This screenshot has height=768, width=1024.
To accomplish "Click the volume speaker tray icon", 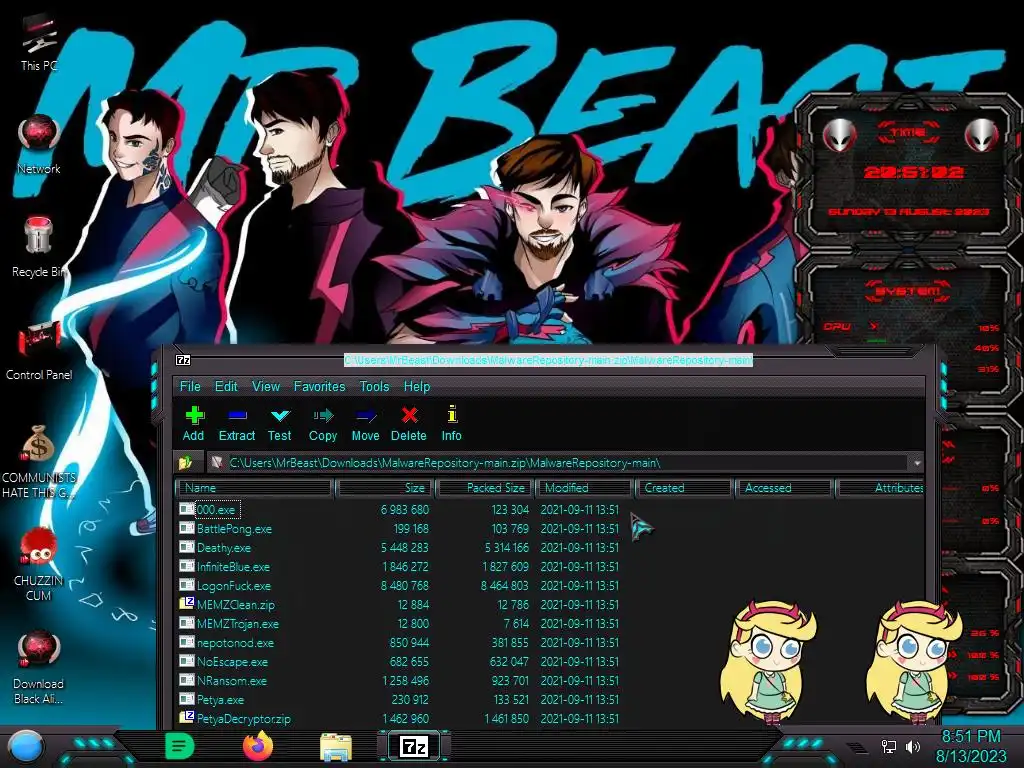I will coord(912,746).
